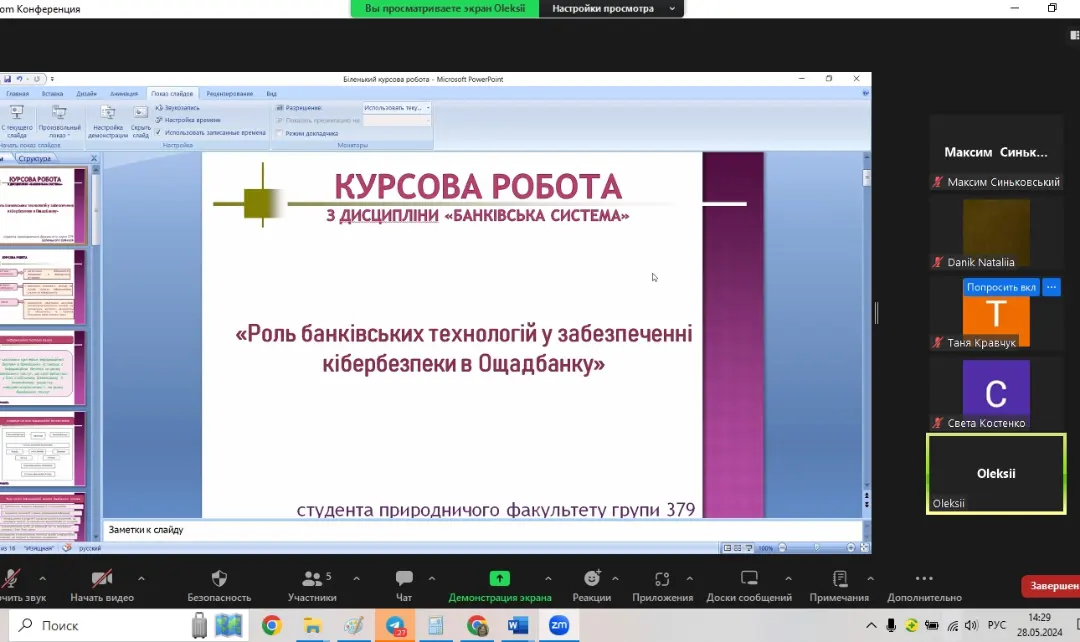This screenshot has width=1080, height=642.
Task: Enable 'Режим докладчика' checkbox
Action: point(280,133)
